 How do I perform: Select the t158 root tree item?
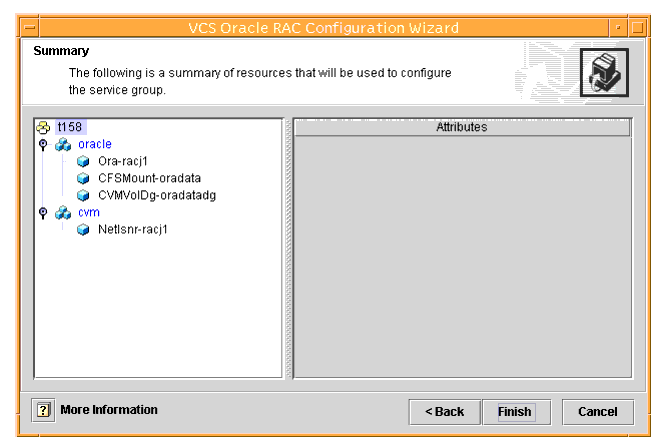(x=70, y=127)
